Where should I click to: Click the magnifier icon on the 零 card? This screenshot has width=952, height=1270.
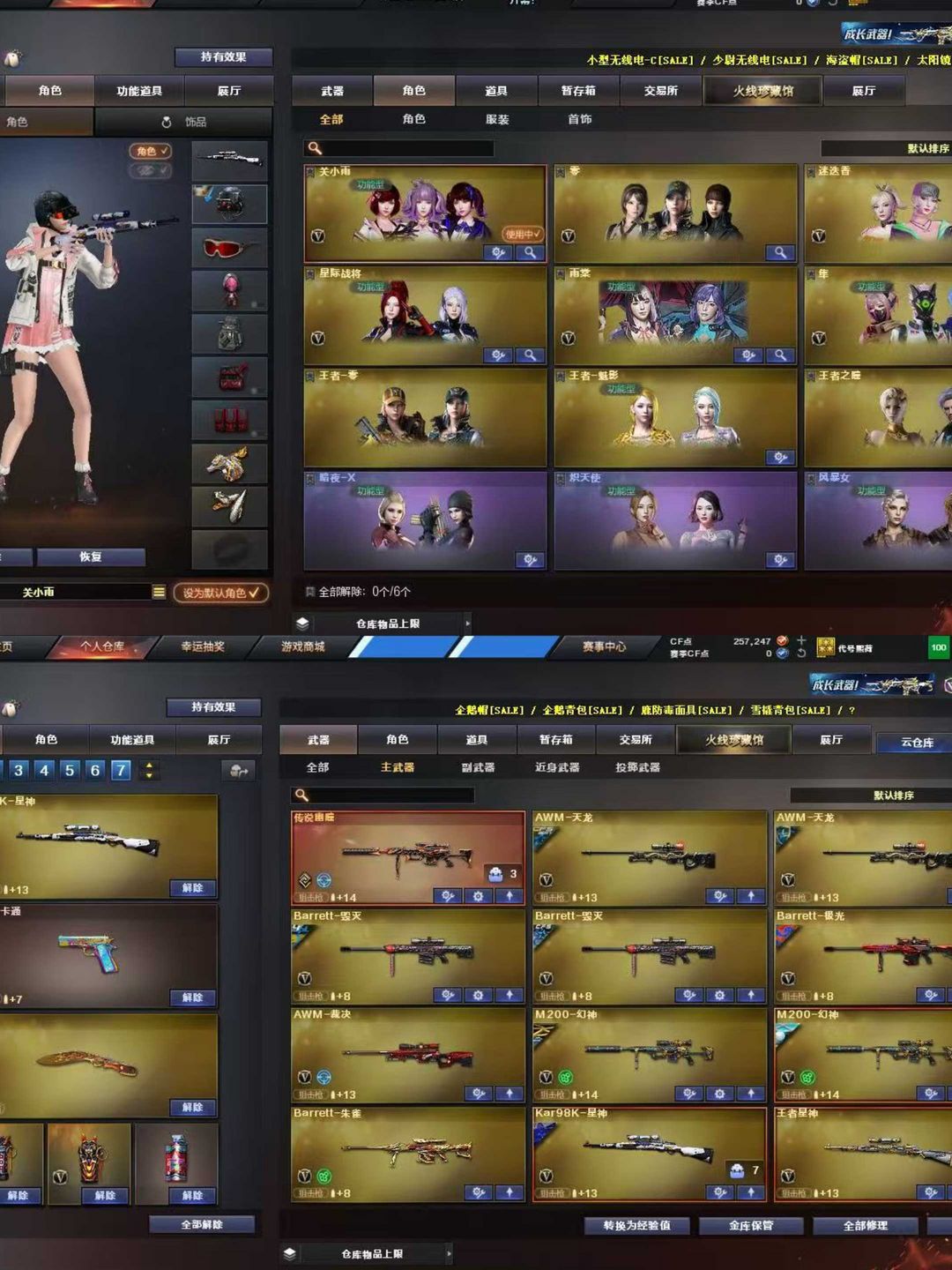click(x=780, y=253)
